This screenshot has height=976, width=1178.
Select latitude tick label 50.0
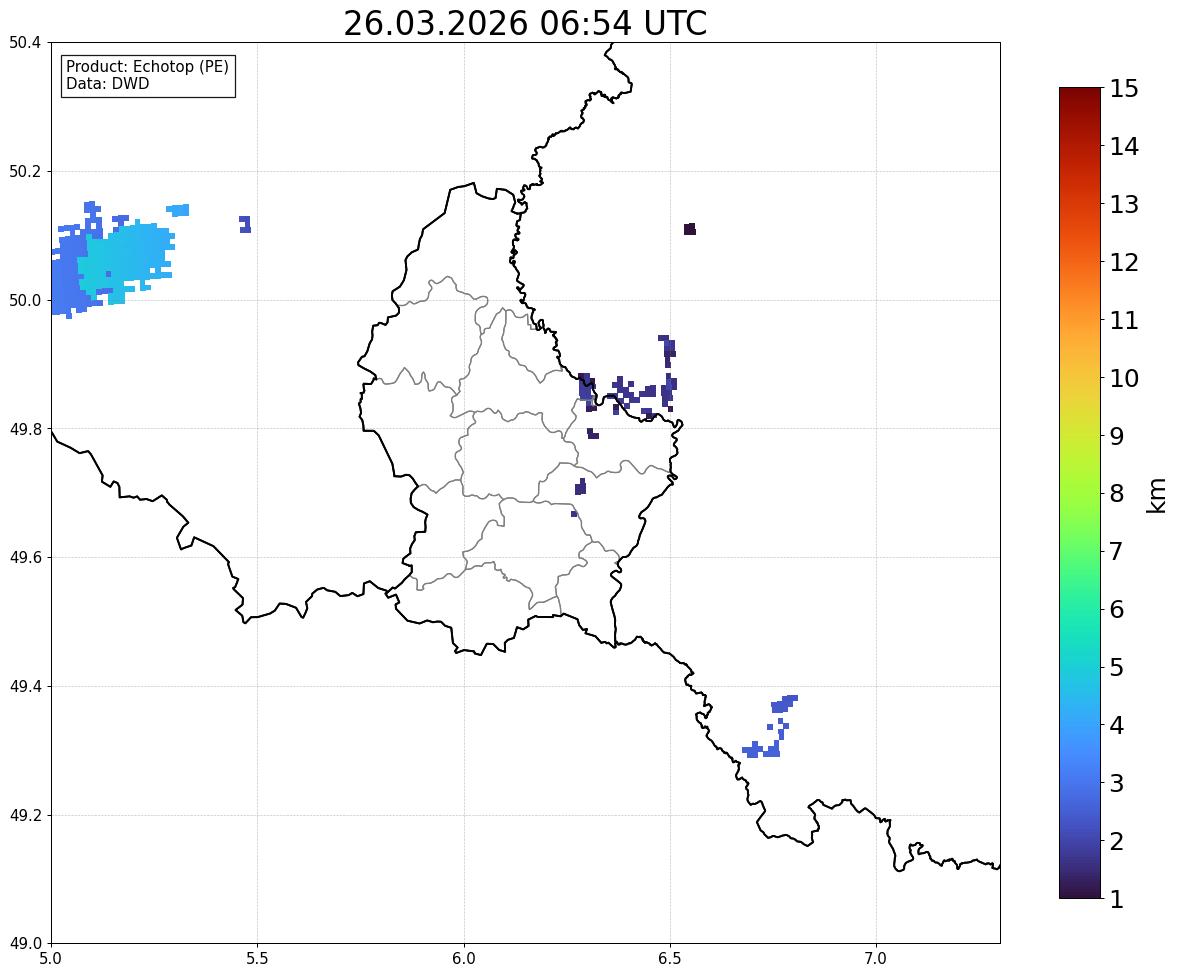(25, 301)
